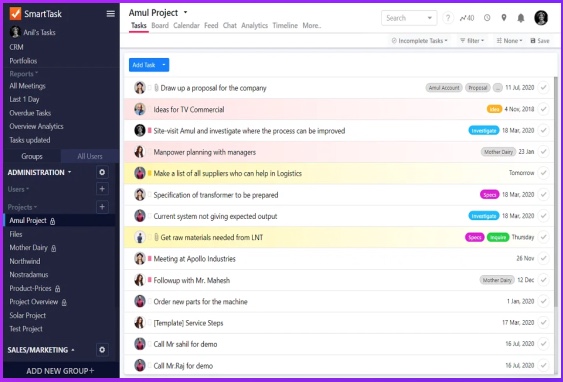The height and width of the screenshot is (382, 563).
Task: Mark 'Ideas for TV Commercial' task complete
Action: coord(544,109)
